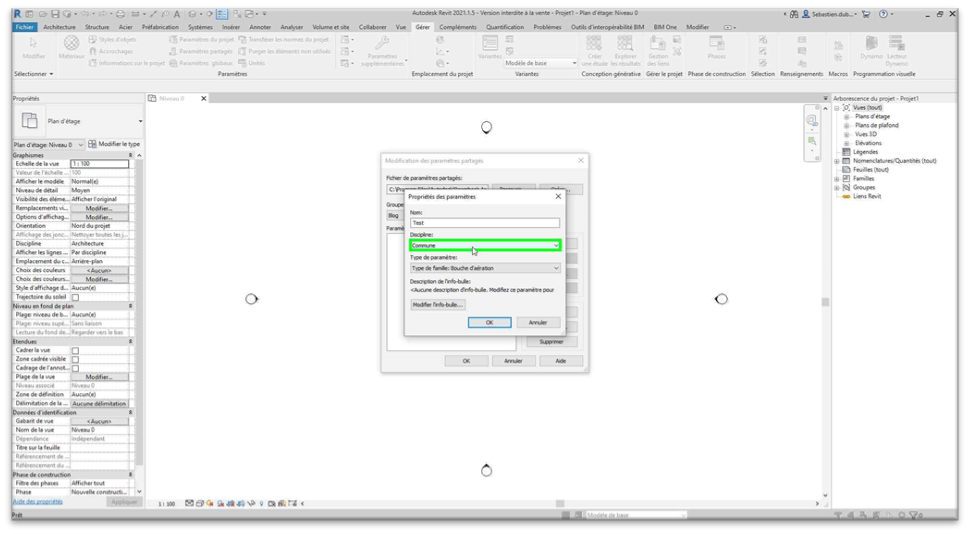Click the help question mark icon

tap(883, 14)
